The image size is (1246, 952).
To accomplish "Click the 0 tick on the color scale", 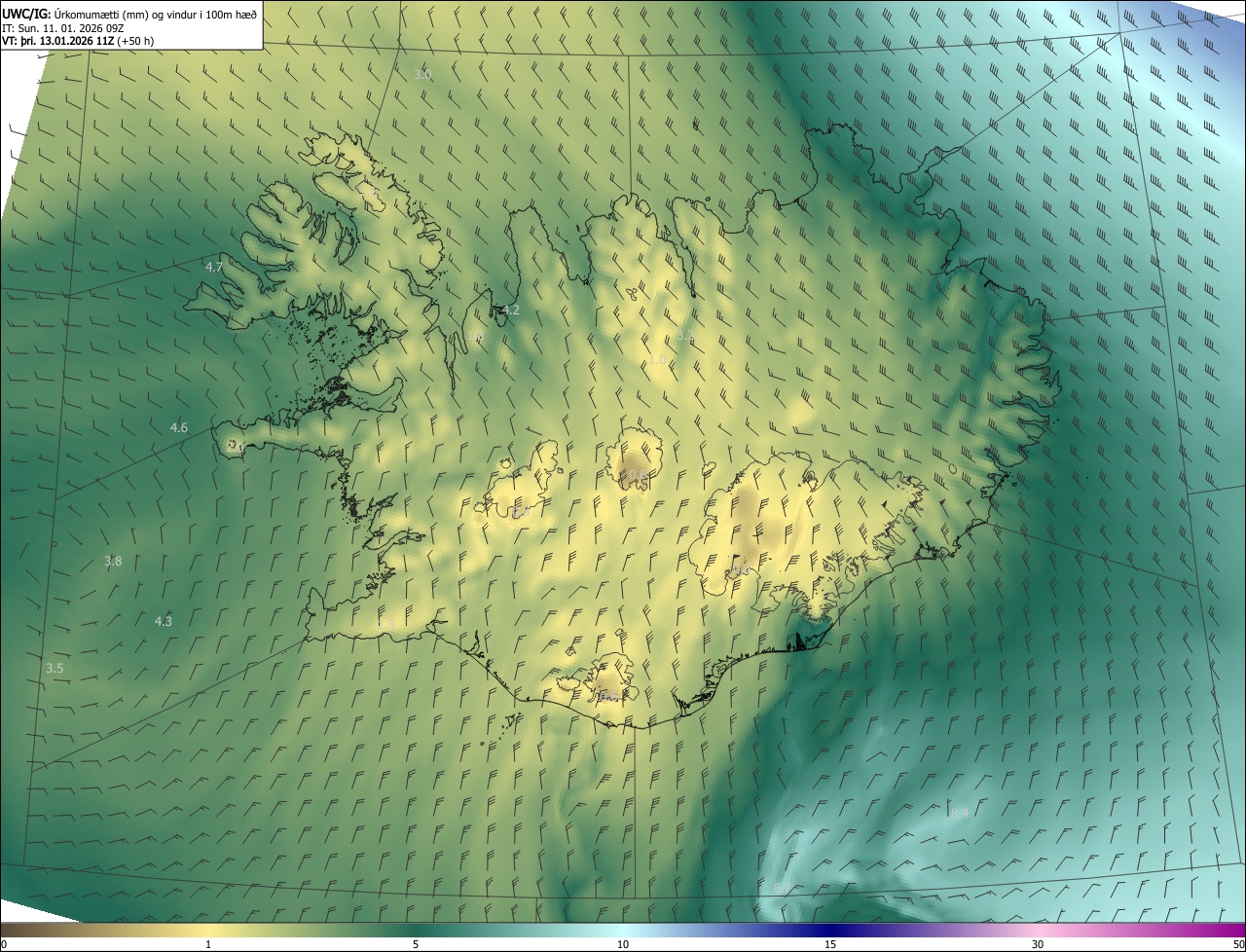I will click(x=4, y=944).
